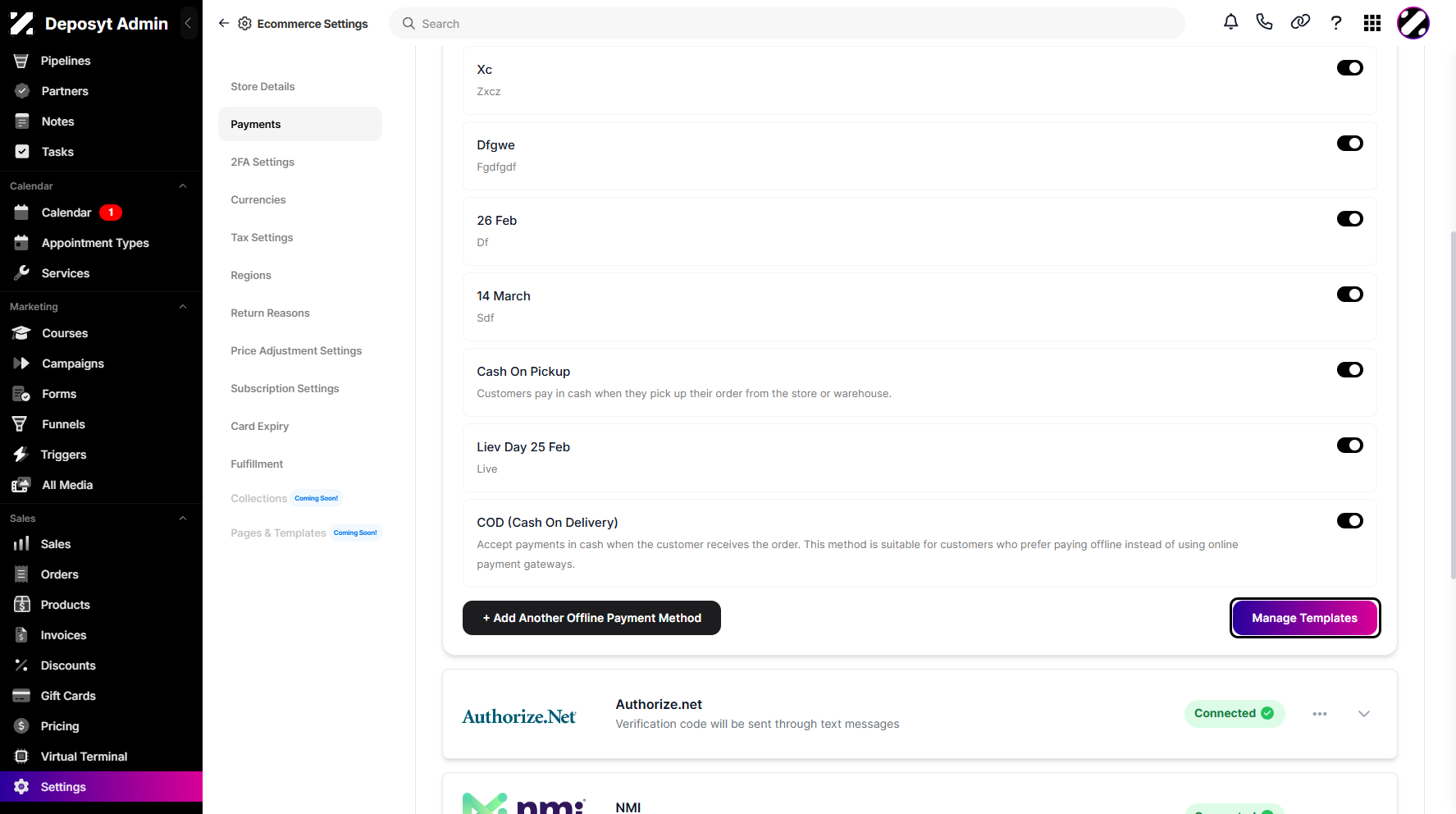Disable COD (Cash On Delivery) toggle
1456x814 pixels.
(x=1350, y=521)
